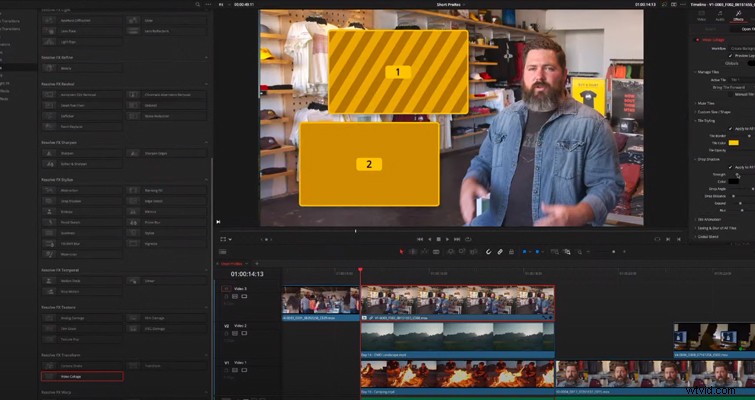Choose the Stop Motion effect
The image size is (755, 400).
(82, 291)
